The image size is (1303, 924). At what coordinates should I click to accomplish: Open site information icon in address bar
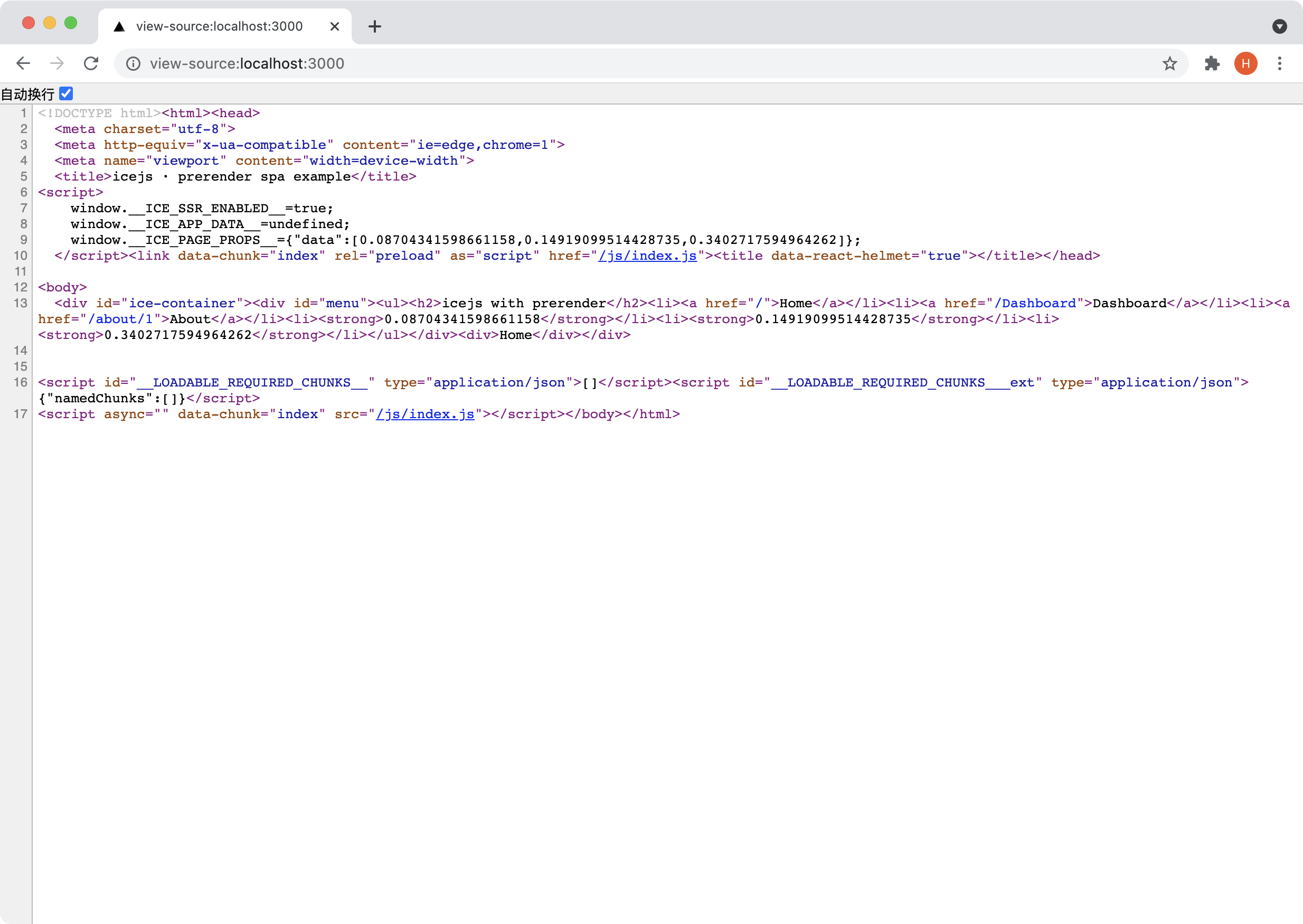[133, 63]
